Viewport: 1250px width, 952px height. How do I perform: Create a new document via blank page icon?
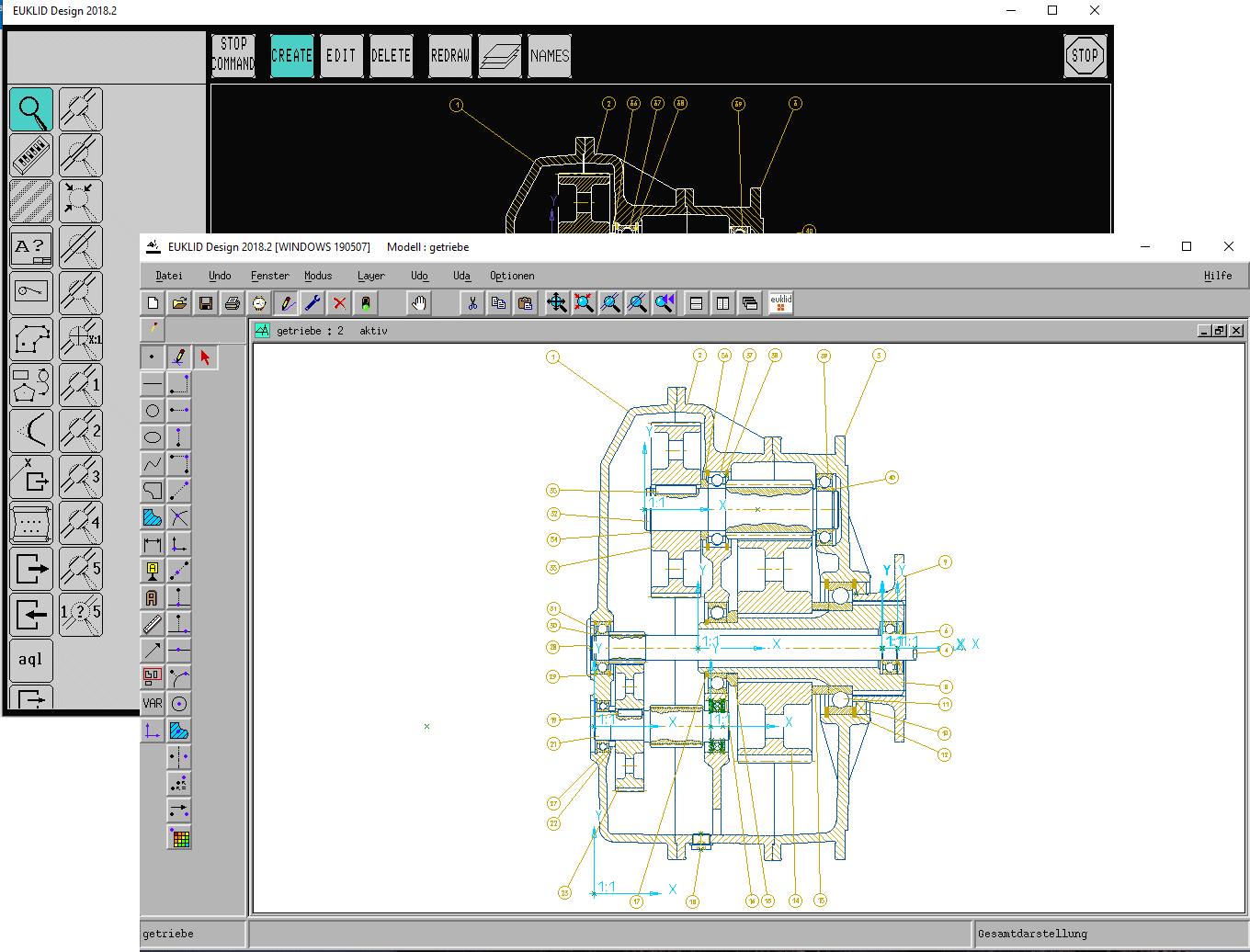[x=153, y=303]
